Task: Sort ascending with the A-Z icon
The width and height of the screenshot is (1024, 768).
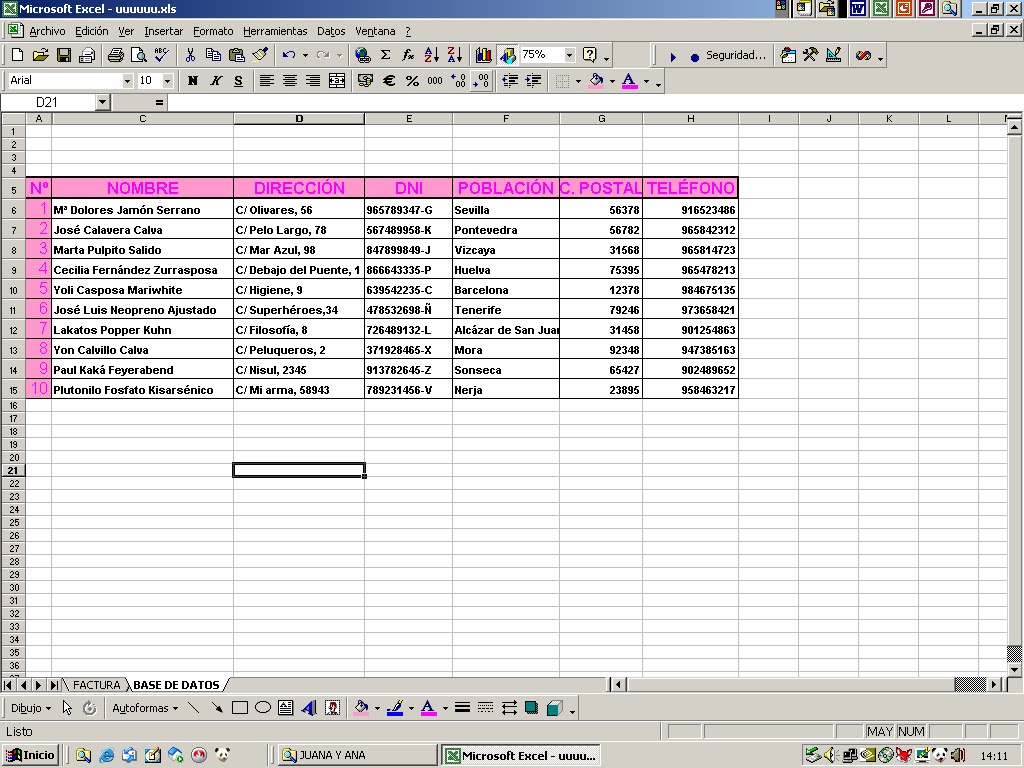Action: coord(430,54)
